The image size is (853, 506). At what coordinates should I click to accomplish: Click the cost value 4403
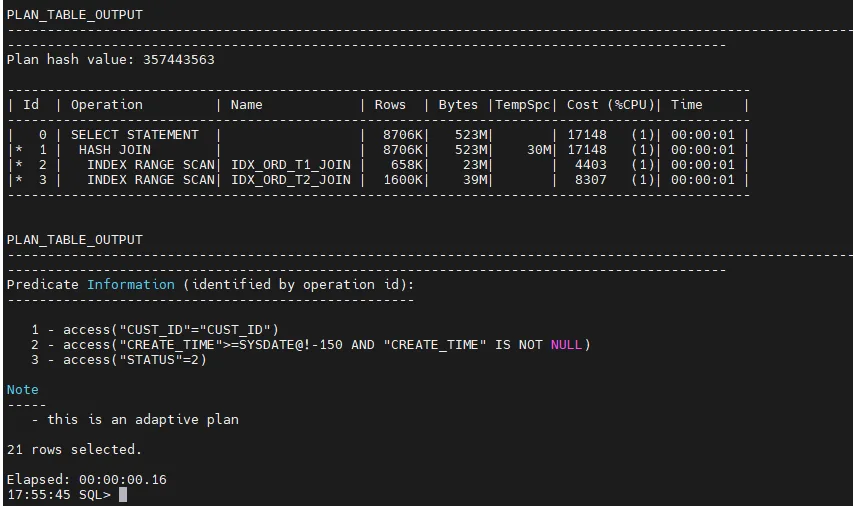(x=590, y=164)
